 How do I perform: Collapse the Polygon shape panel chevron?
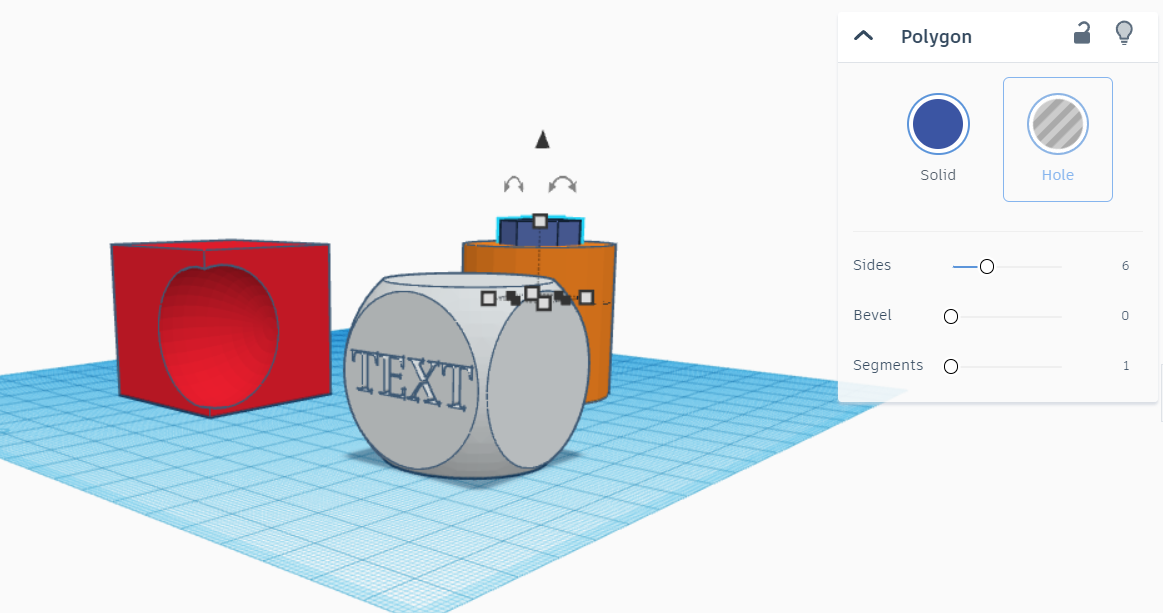pyautogui.click(x=863, y=36)
